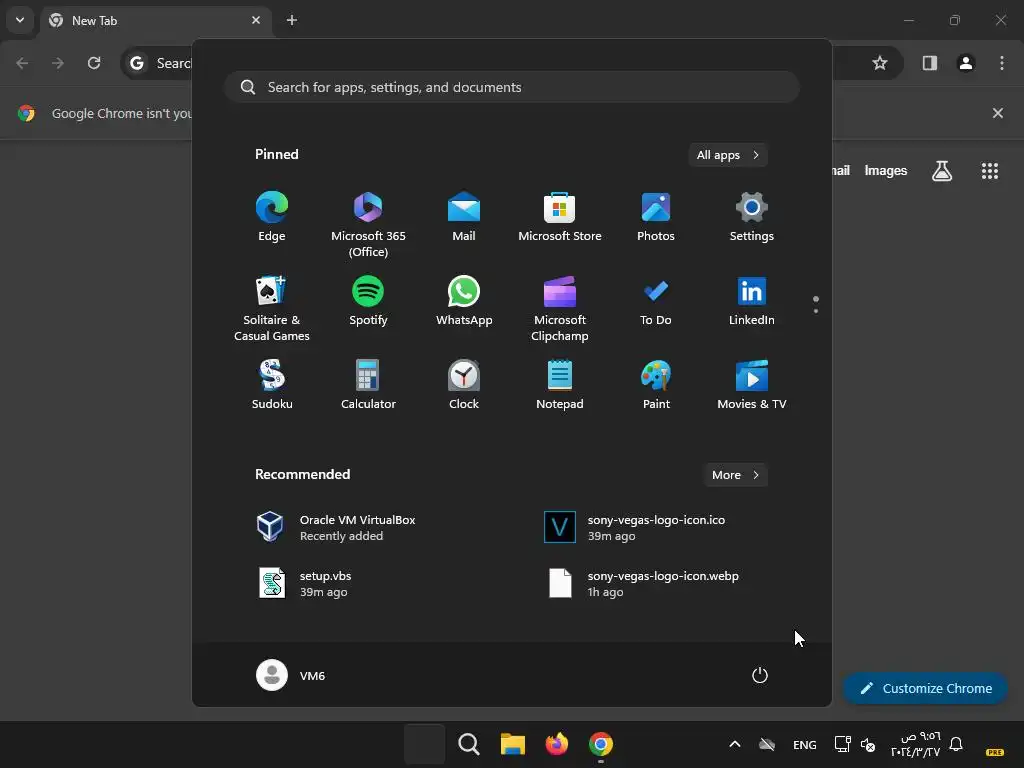This screenshot has width=1024, height=768.
Task: Launch Microsoft Clipchamp
Action: [560, 308]
